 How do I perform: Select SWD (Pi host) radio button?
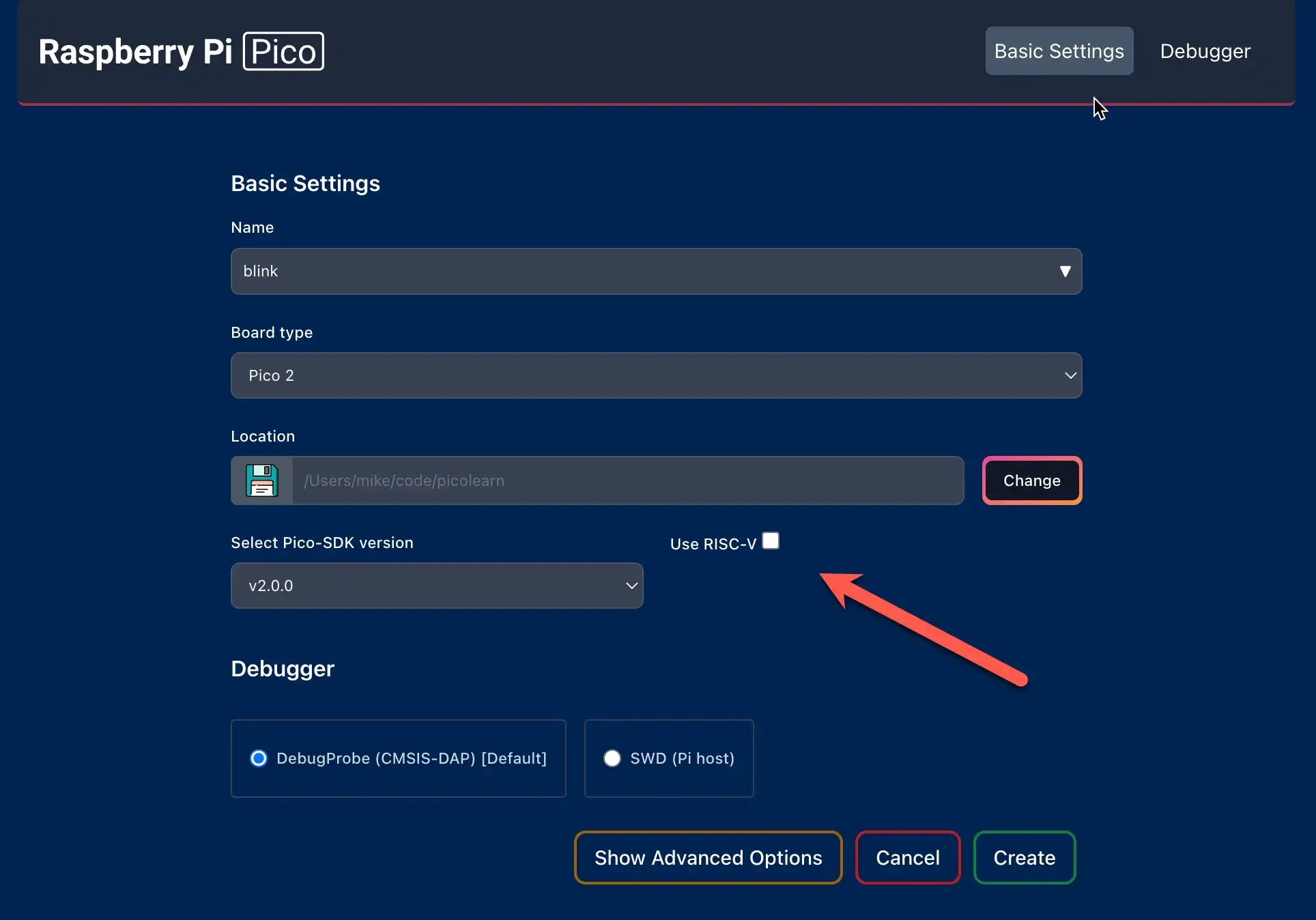[x=612, y=758]
